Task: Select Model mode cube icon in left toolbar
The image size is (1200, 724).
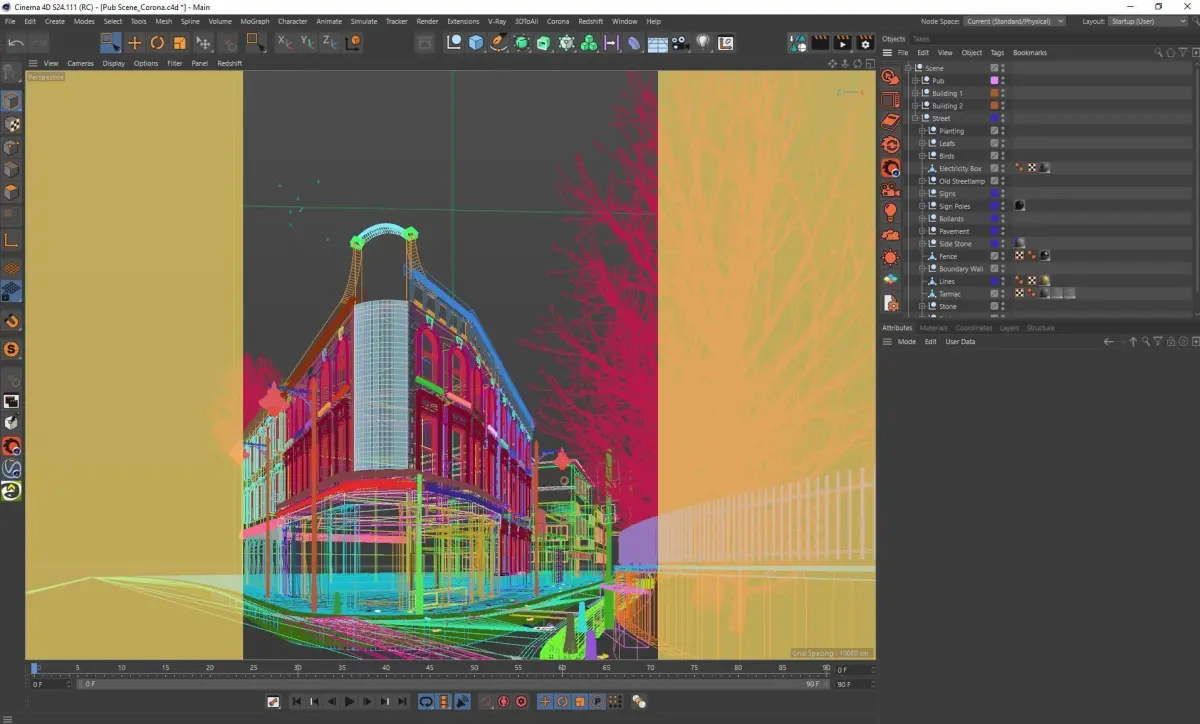Action: [11, 101]
